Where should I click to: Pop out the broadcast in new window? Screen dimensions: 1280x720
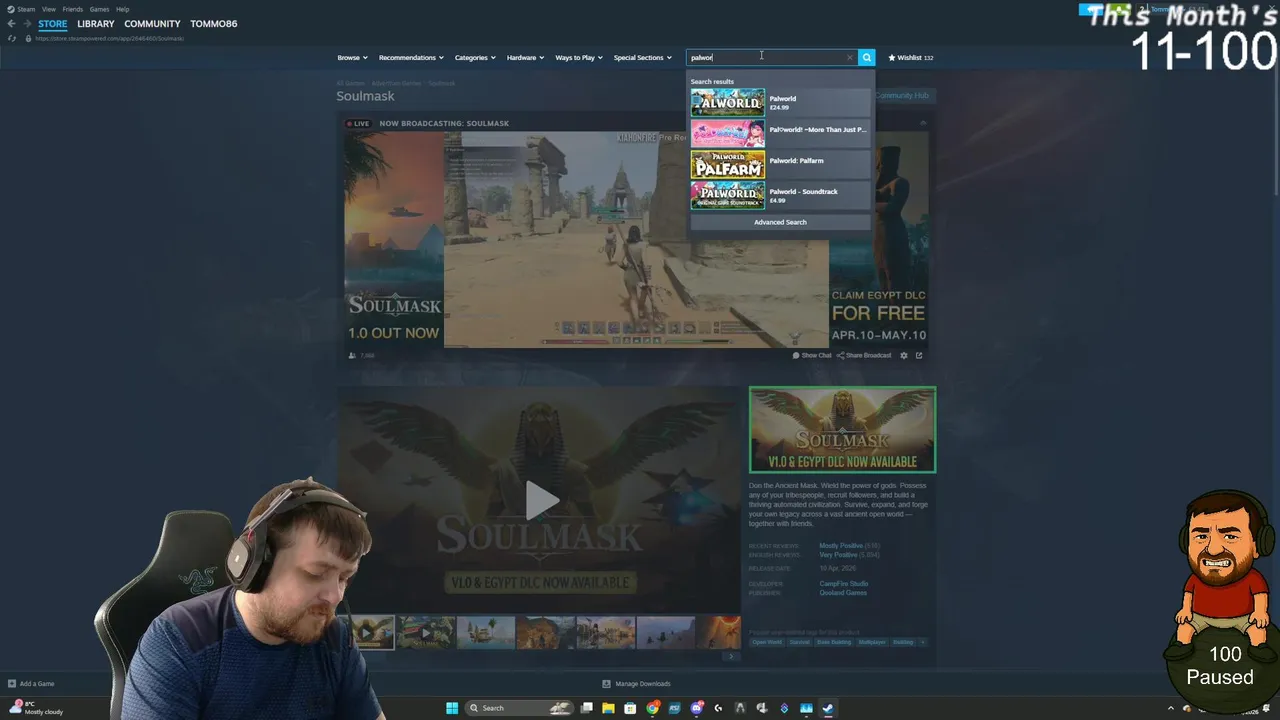point(919,355)
